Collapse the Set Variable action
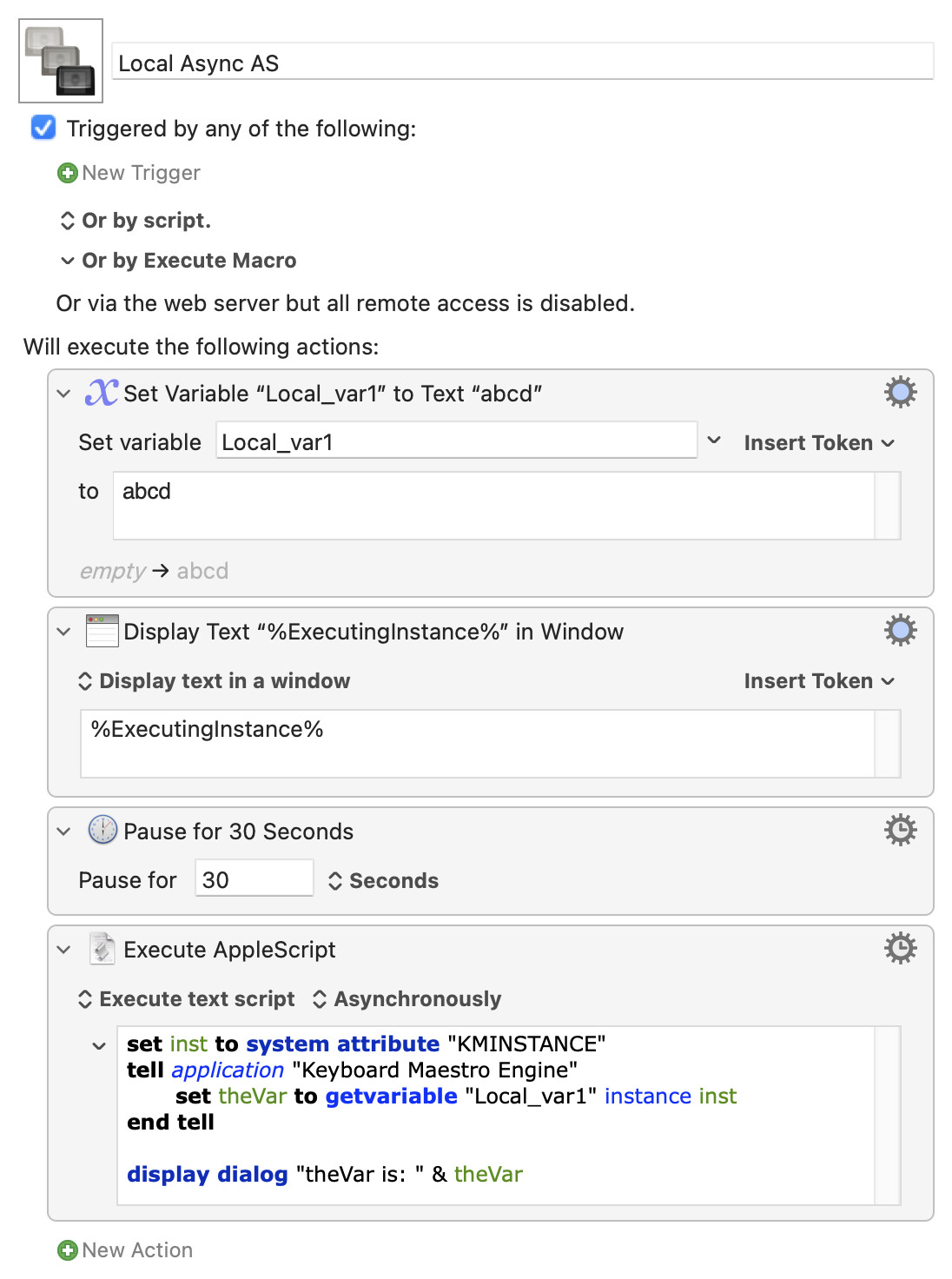 click(63, 394)
